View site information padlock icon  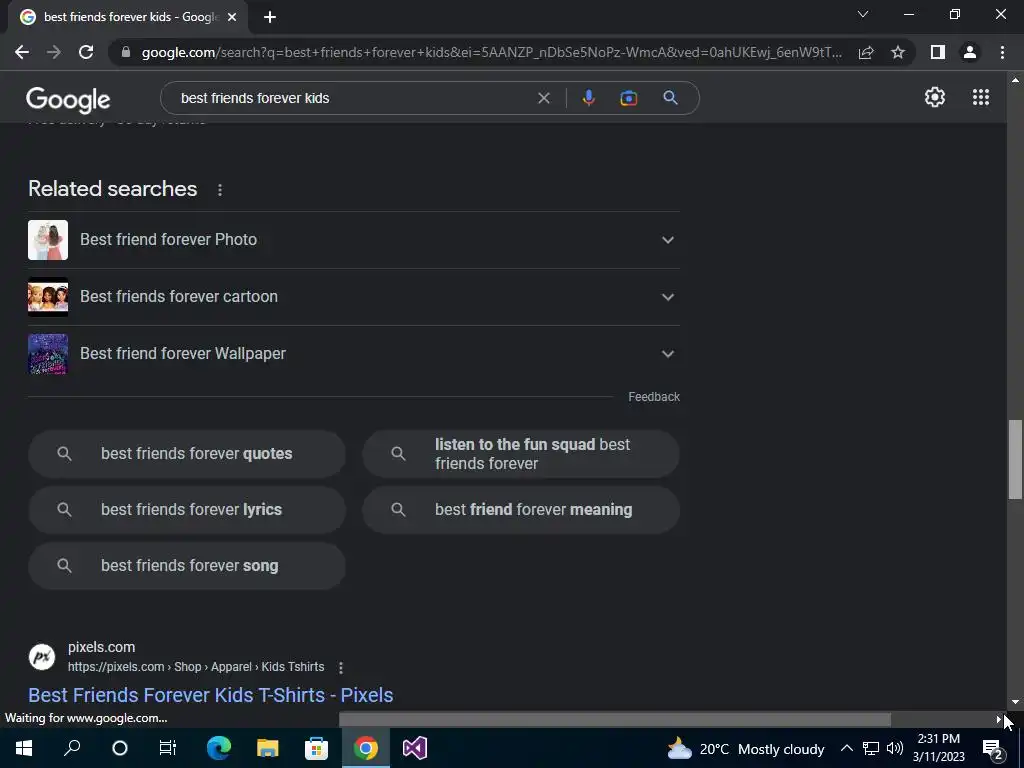tap(126, 52)
